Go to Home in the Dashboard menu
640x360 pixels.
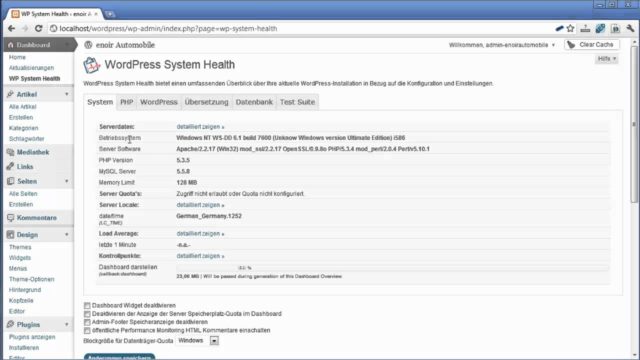pyautogui.click(x=17, y=57)
